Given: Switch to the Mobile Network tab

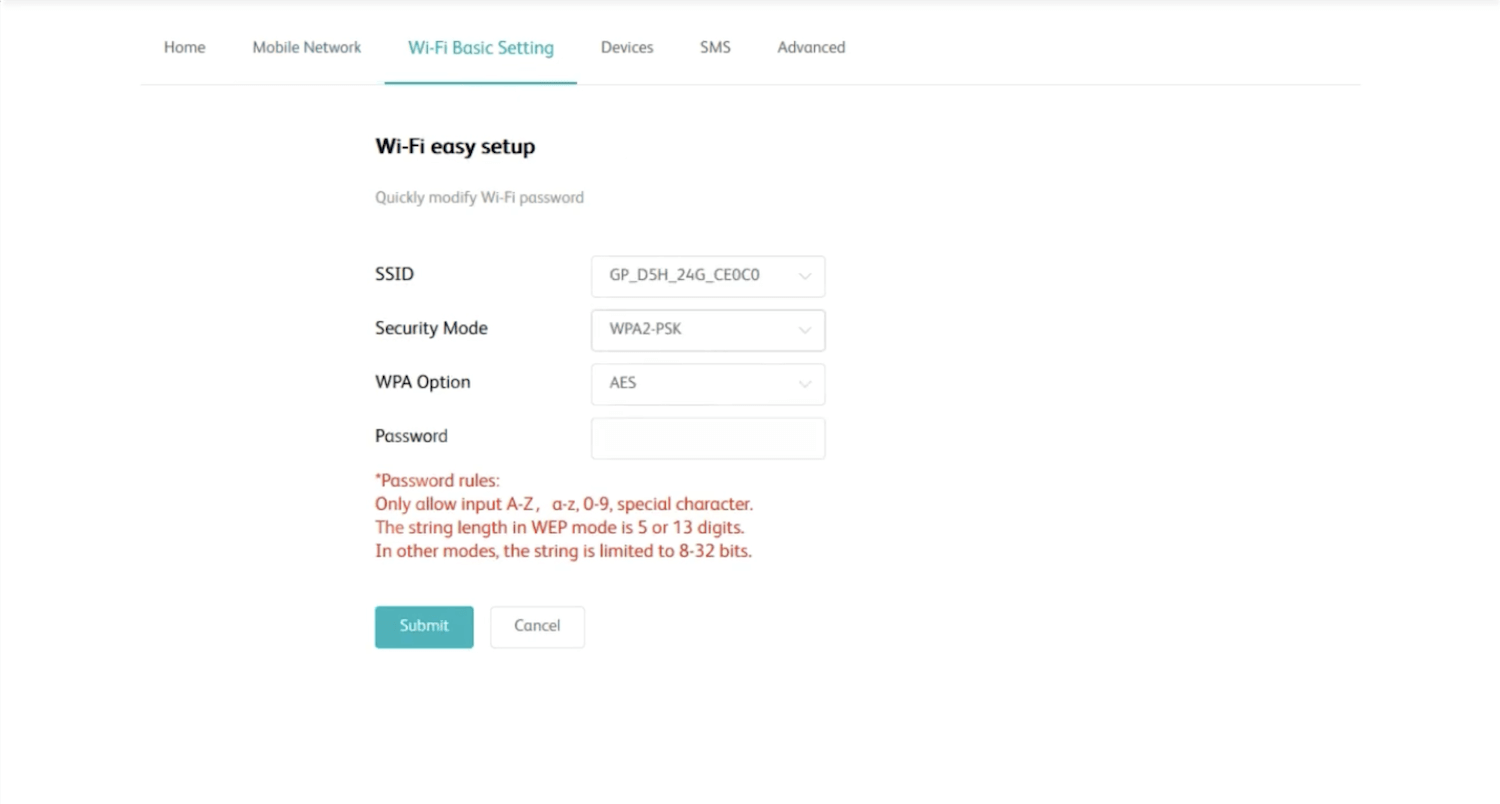Looking at the screenshot, I should tap(306, 47).
